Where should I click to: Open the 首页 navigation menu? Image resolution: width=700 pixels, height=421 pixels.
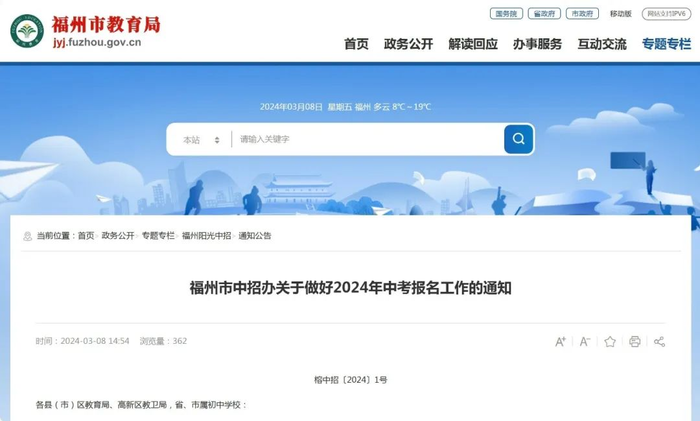(x=356, y=44)
